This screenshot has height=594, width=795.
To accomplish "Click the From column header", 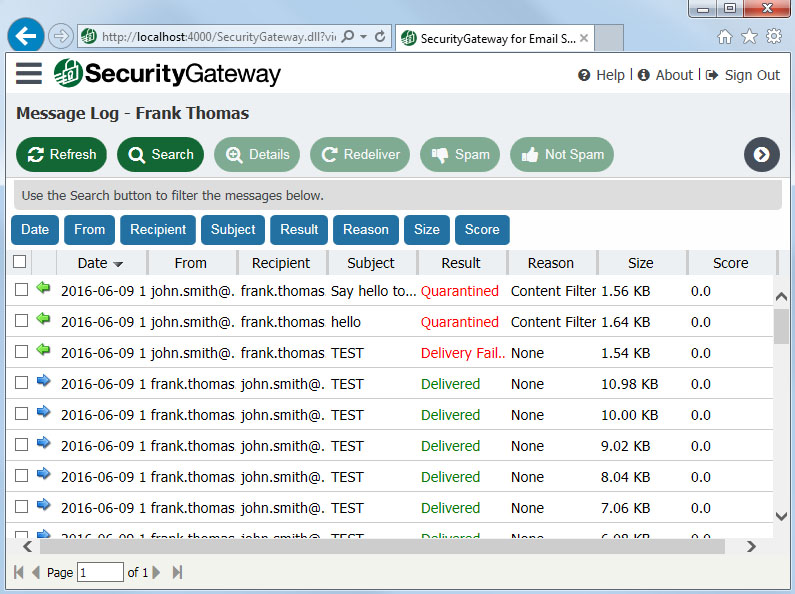I will click(191, 263).
